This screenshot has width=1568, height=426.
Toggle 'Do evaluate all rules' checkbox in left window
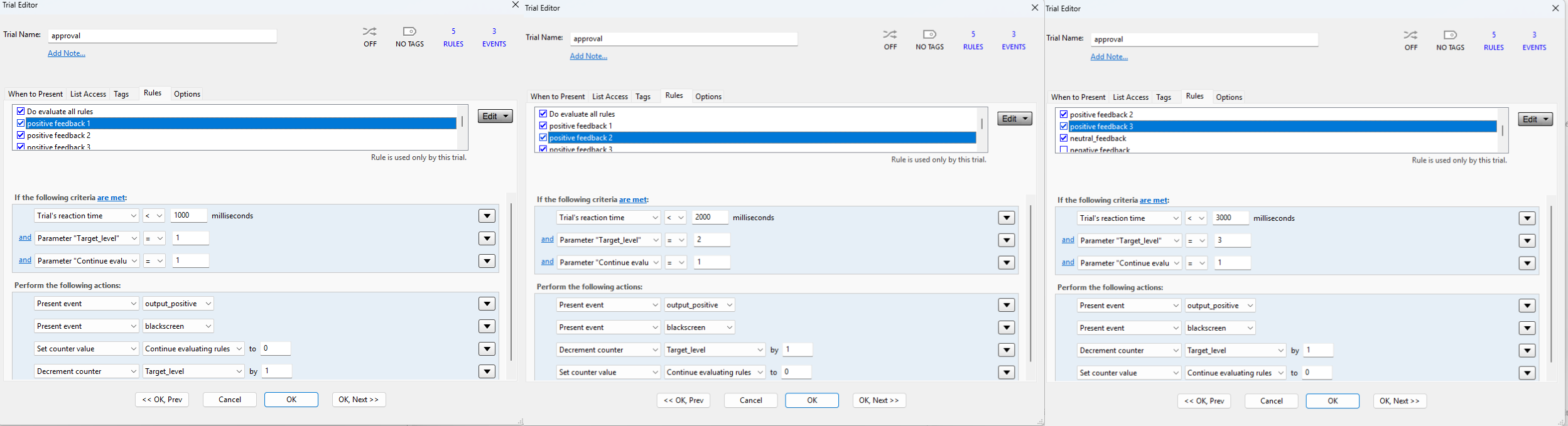pyautogui.click(x=21, y=111)
